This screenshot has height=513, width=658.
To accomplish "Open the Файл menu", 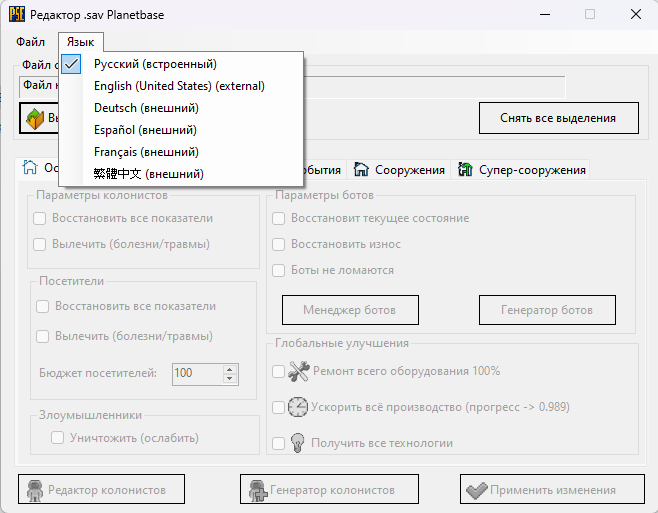I will (x=30, y=42).
